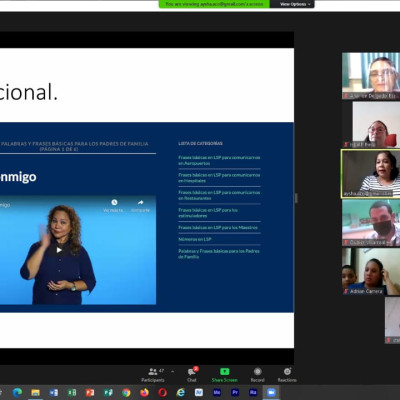This screenshot has width=400, height=400.
Task: Open the View Options dropdown
Action: [x=292, y=4]
